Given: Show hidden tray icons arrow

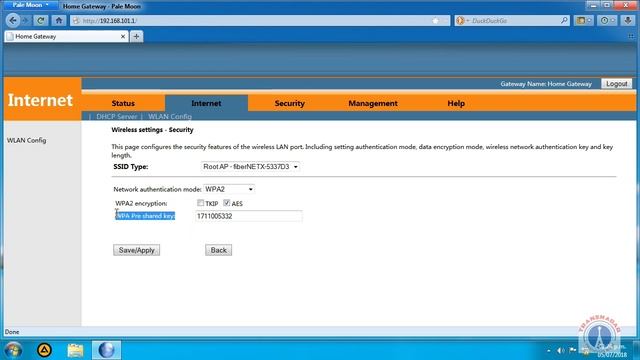Looking at the screenshot, I should pos(549,350).
